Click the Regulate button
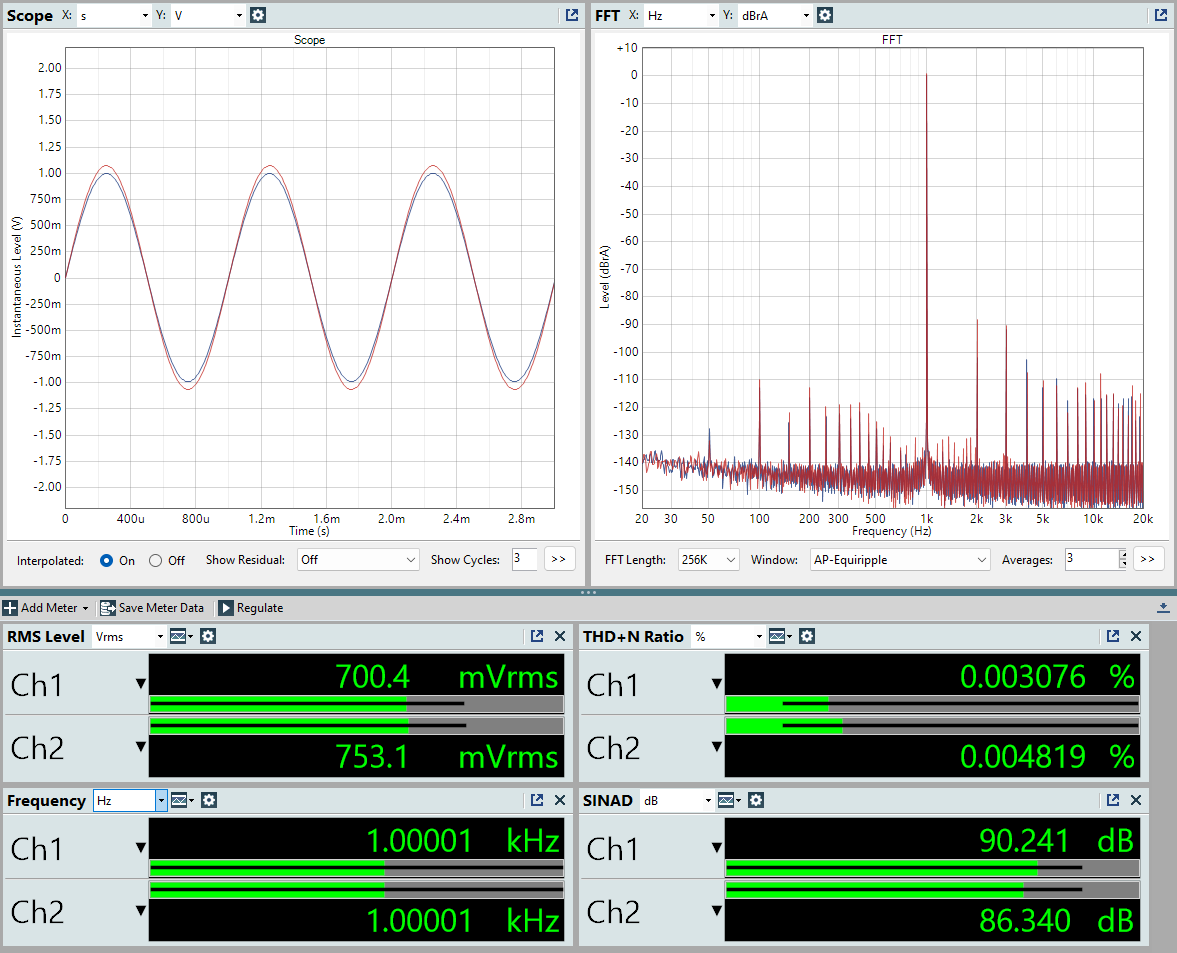This screenshot has height=953, width=1177. click(251, 608)
